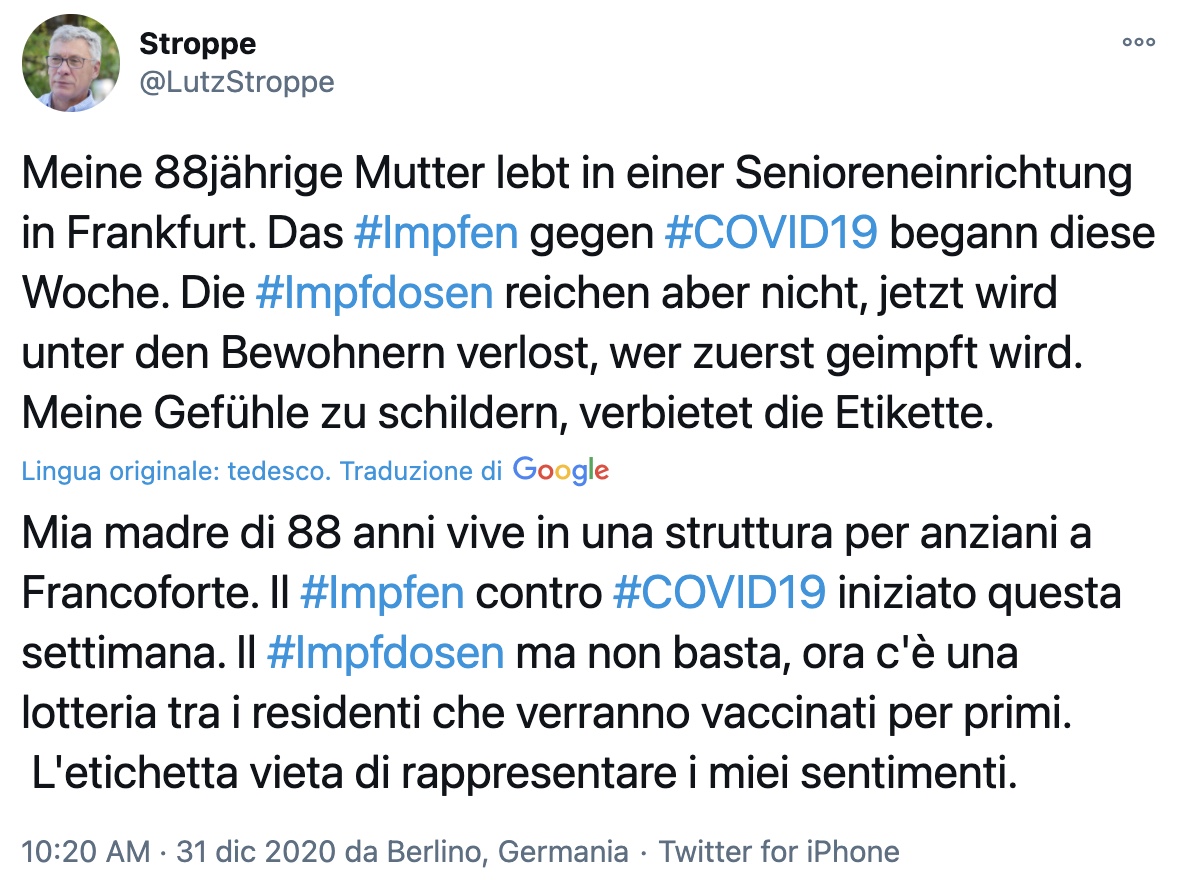Select #Impfdosen hashtag in the Italian translation

click(385, 653)
